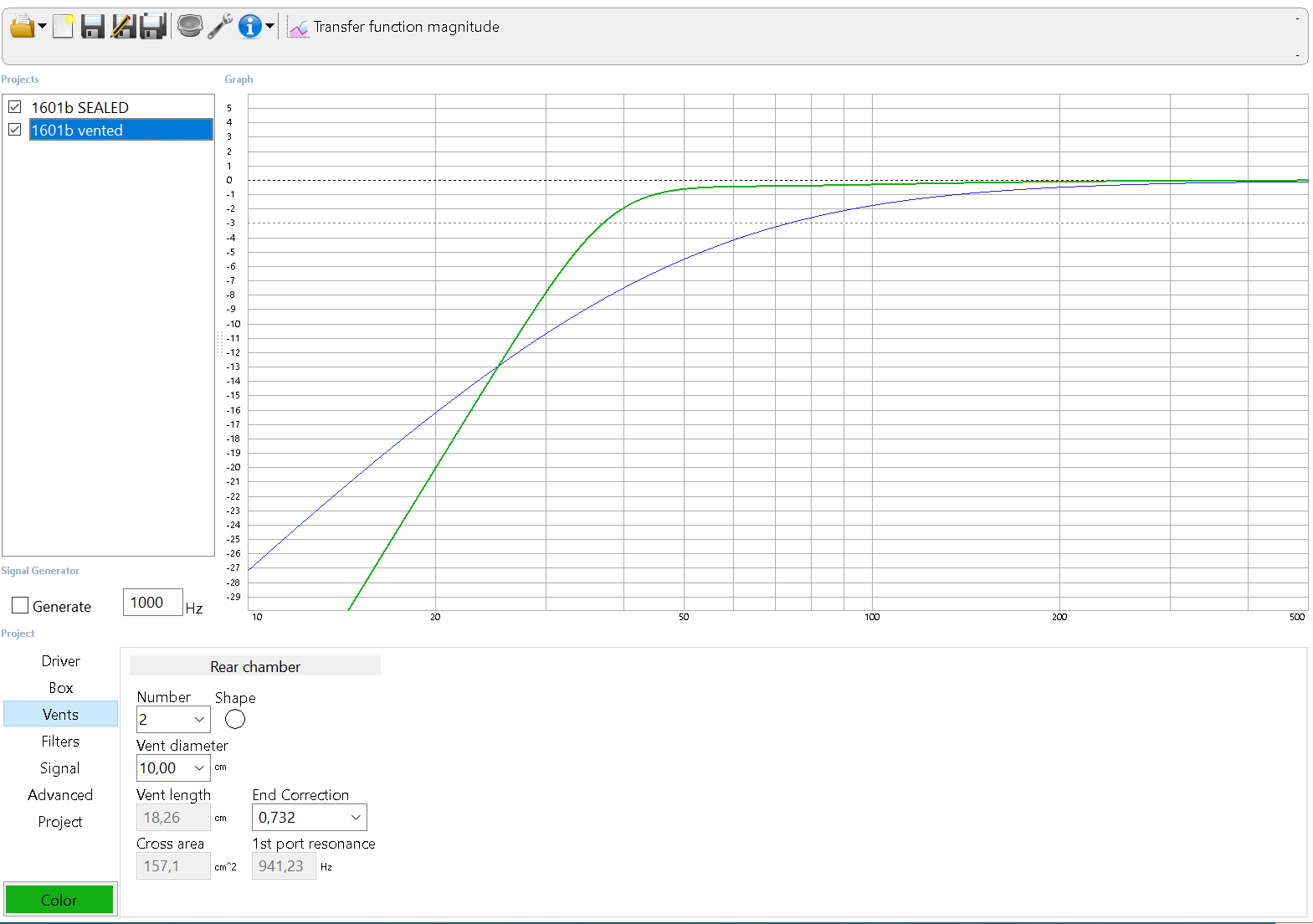Open the vent Number dropdown
This screenshot has width=1313, height=924.
point(173,720)
